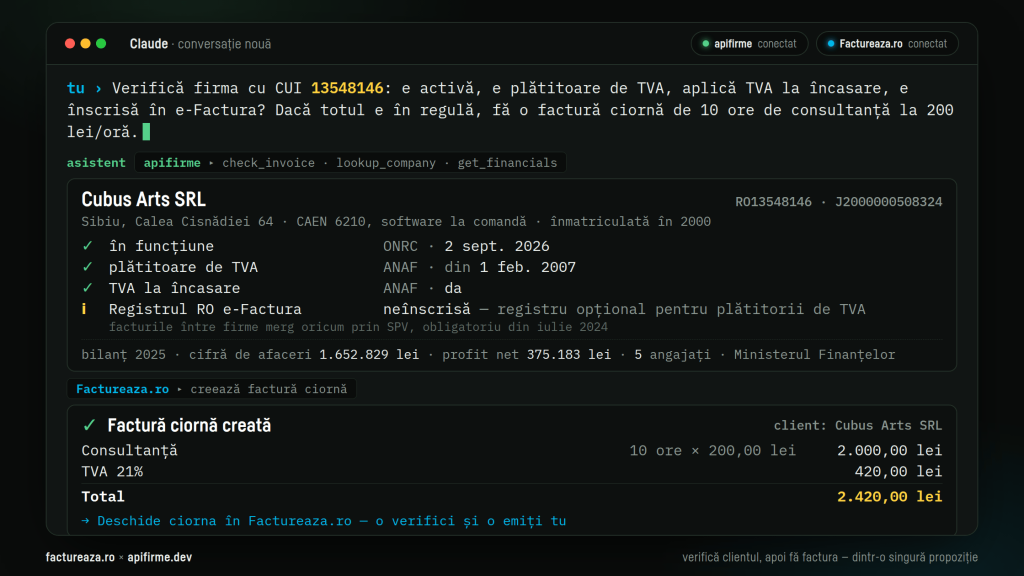Click the profit net 375.183 lei value
1024x576 pixels.
coord(526,355)
